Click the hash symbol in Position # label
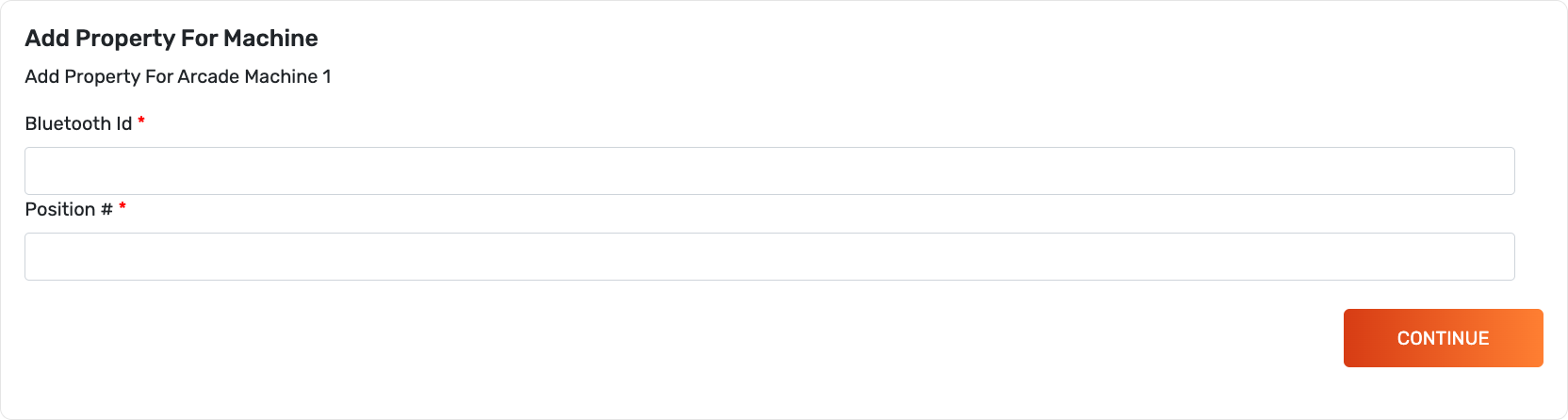The height and width of the screenshot is (420, 1568). click(106, 209)
